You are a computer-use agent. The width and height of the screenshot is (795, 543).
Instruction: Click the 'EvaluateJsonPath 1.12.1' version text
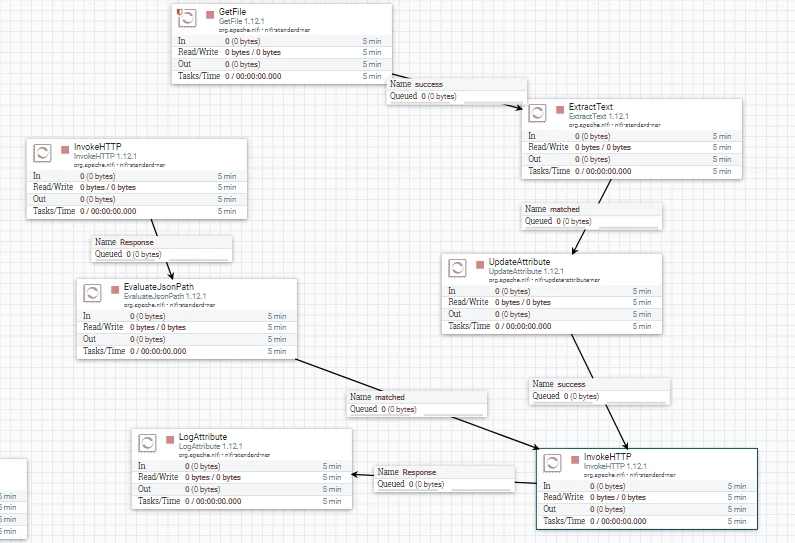click(165, 296)
